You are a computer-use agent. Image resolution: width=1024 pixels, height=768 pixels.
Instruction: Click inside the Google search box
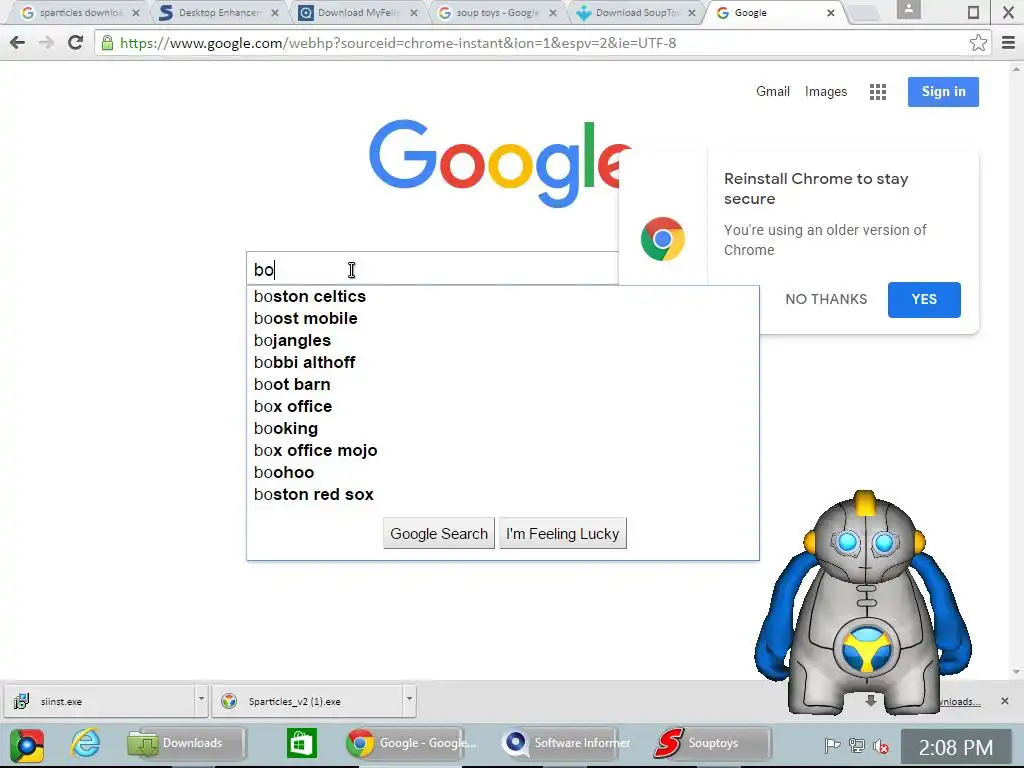(432, 269)
